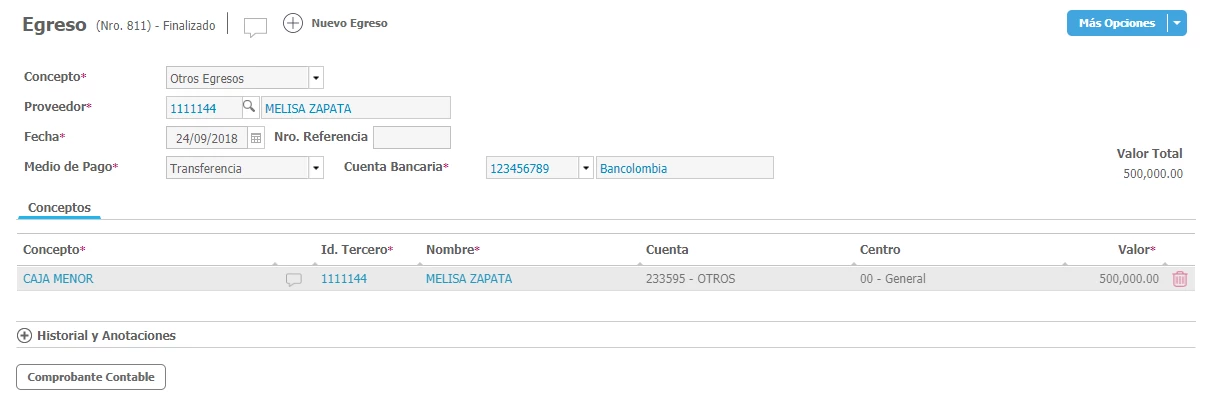Click the Proveedor search magnifier icon

(x=249, y=107)
